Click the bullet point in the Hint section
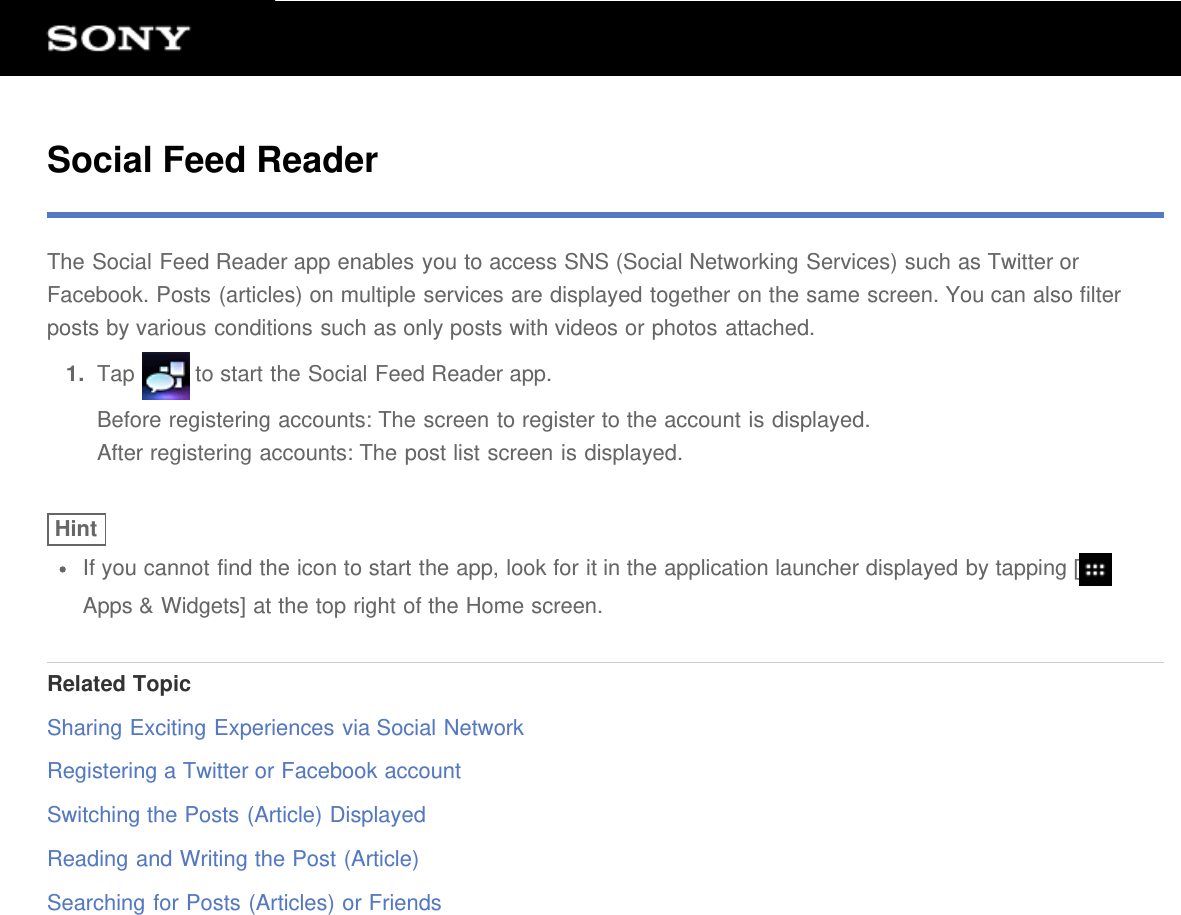This screenshot has width=1181, height=915. coord(62,569)
